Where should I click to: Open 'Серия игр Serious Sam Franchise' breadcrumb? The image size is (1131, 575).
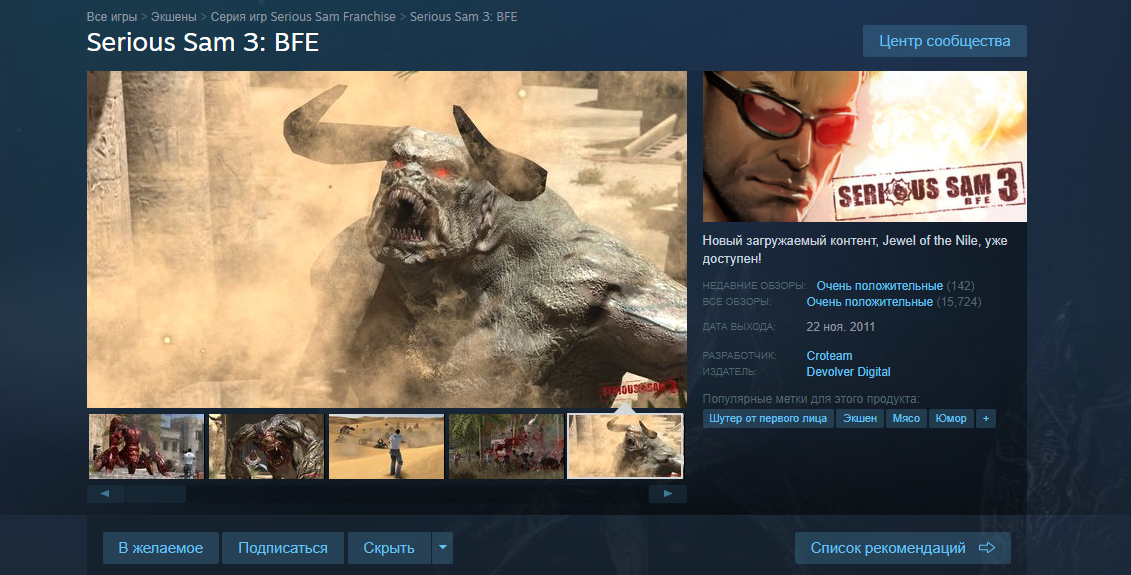(x=303, y=17)
